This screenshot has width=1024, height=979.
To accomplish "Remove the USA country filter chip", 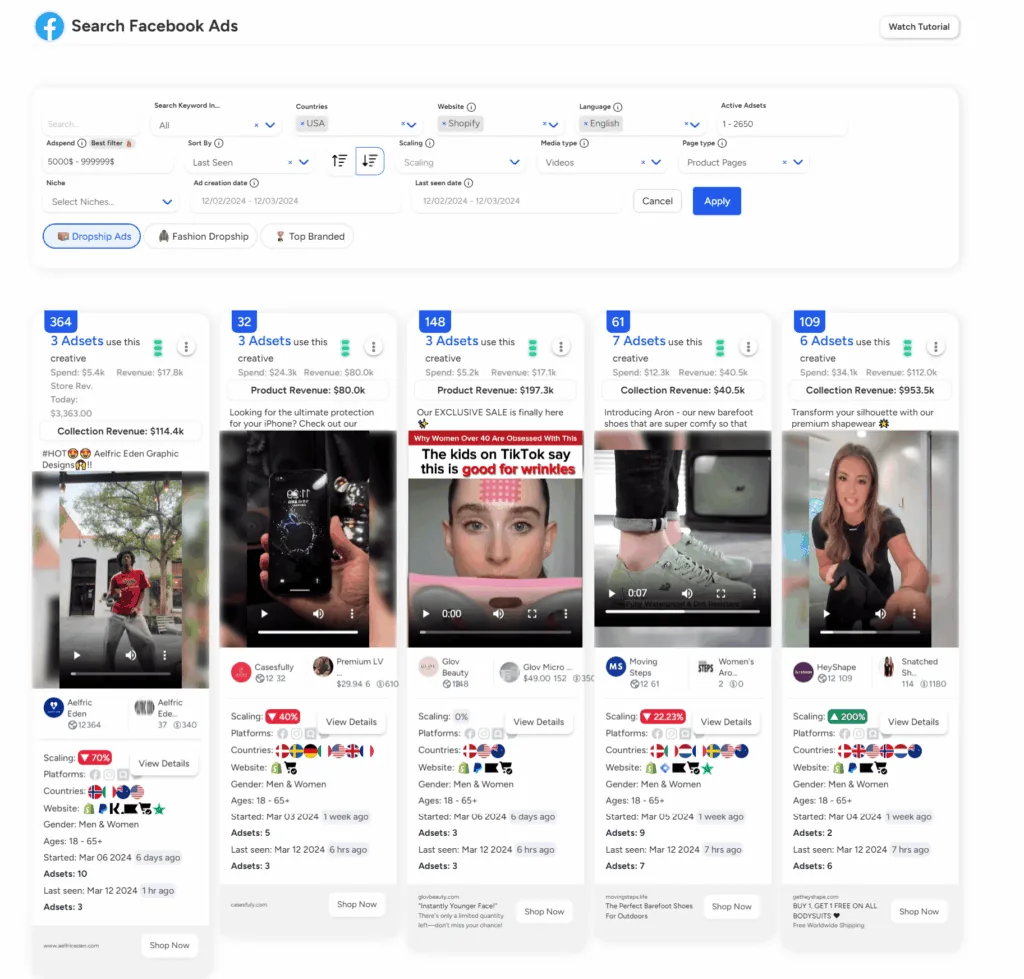I will [x=302, y=124].
